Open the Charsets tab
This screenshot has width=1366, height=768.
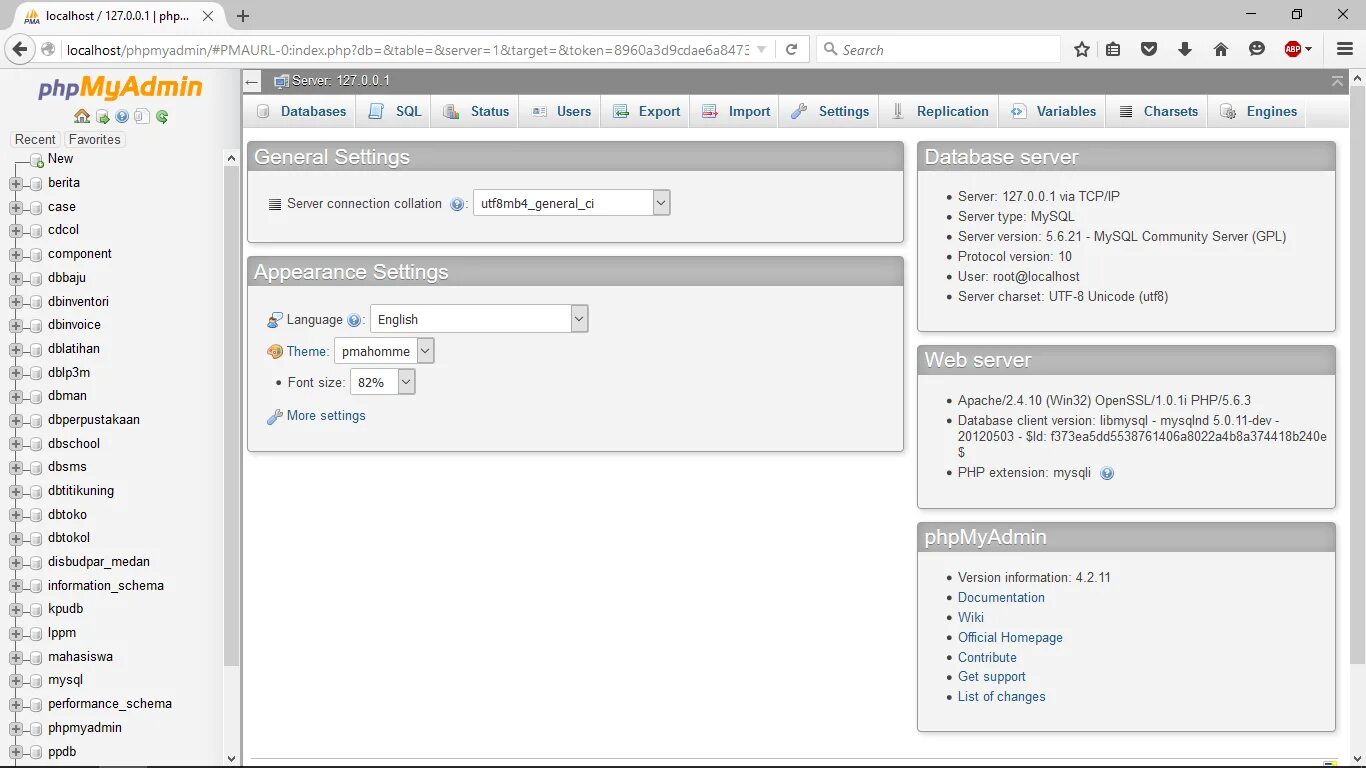point(1157,111)
